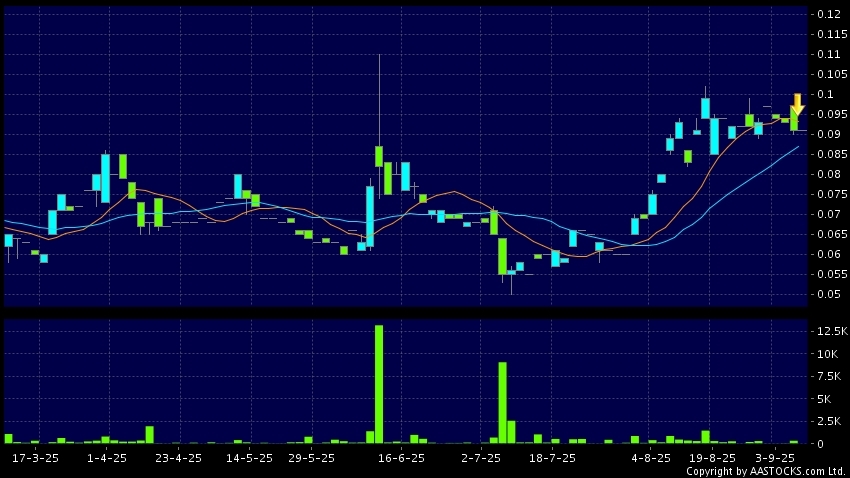Click the 0.07 price axis label
The image size is (850, 478).
click(829, 214)
